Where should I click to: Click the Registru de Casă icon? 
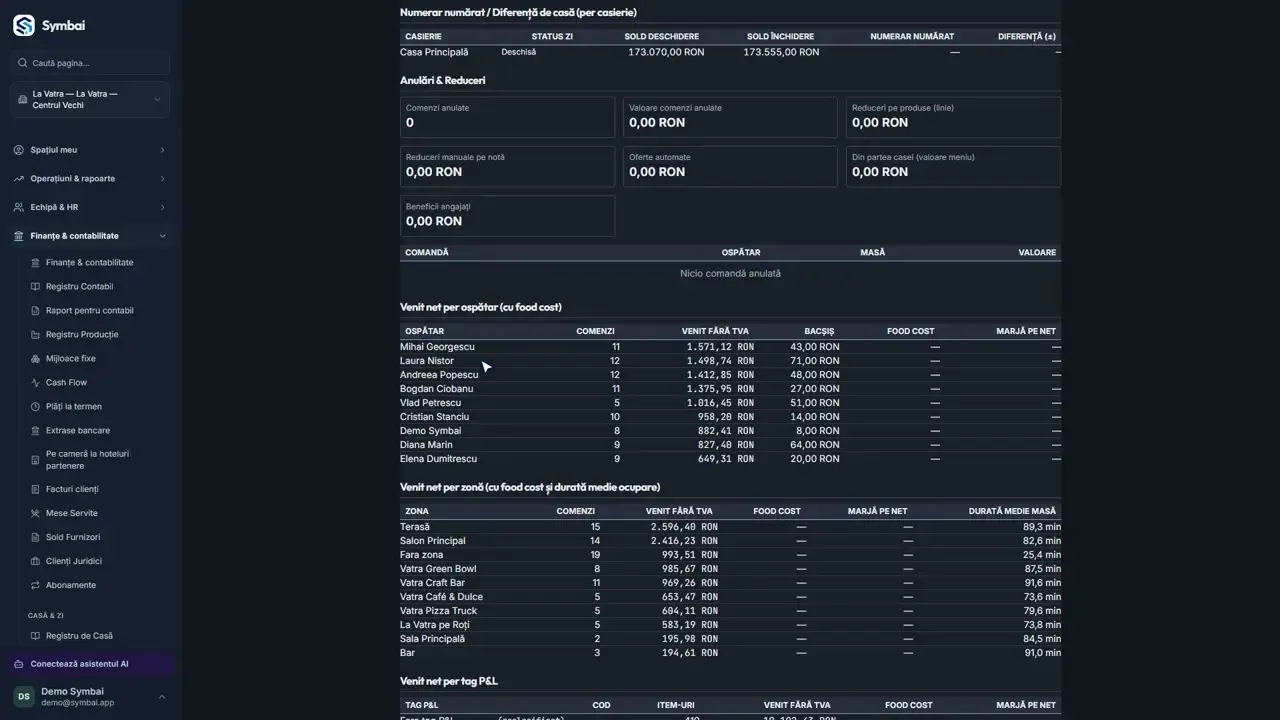[35, 636]
